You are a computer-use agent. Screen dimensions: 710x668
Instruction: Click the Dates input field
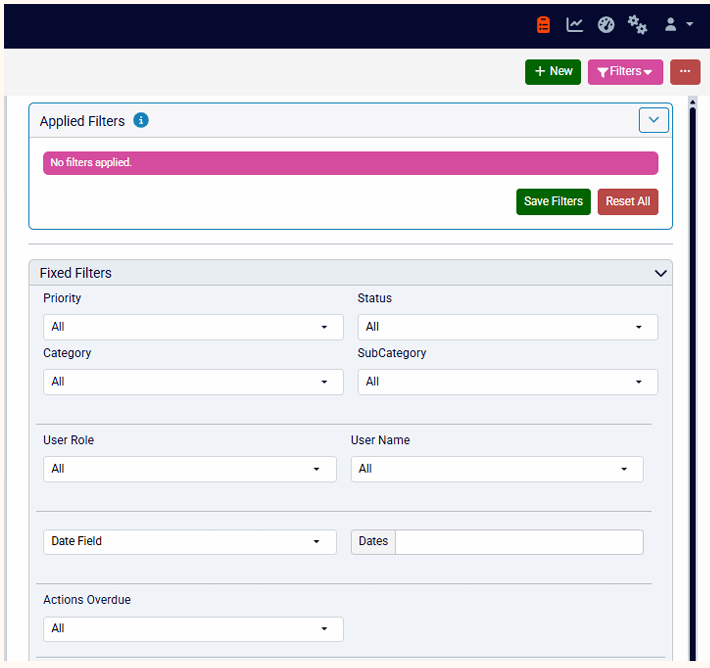[x=519, y=542]
